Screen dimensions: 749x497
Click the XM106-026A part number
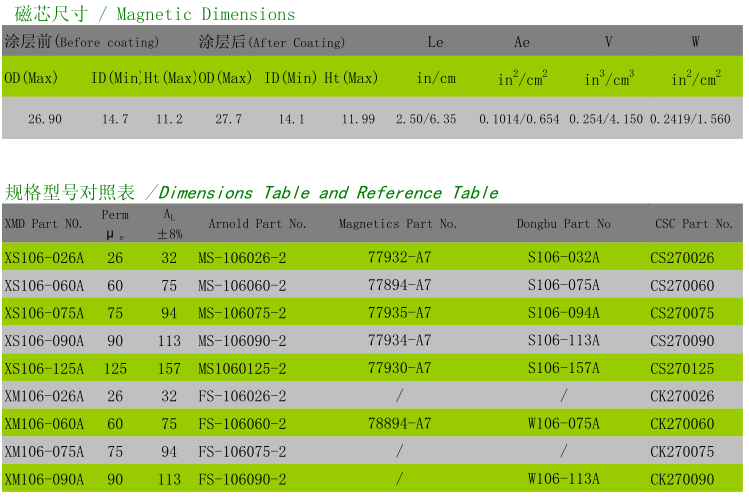tap(44, 396)
